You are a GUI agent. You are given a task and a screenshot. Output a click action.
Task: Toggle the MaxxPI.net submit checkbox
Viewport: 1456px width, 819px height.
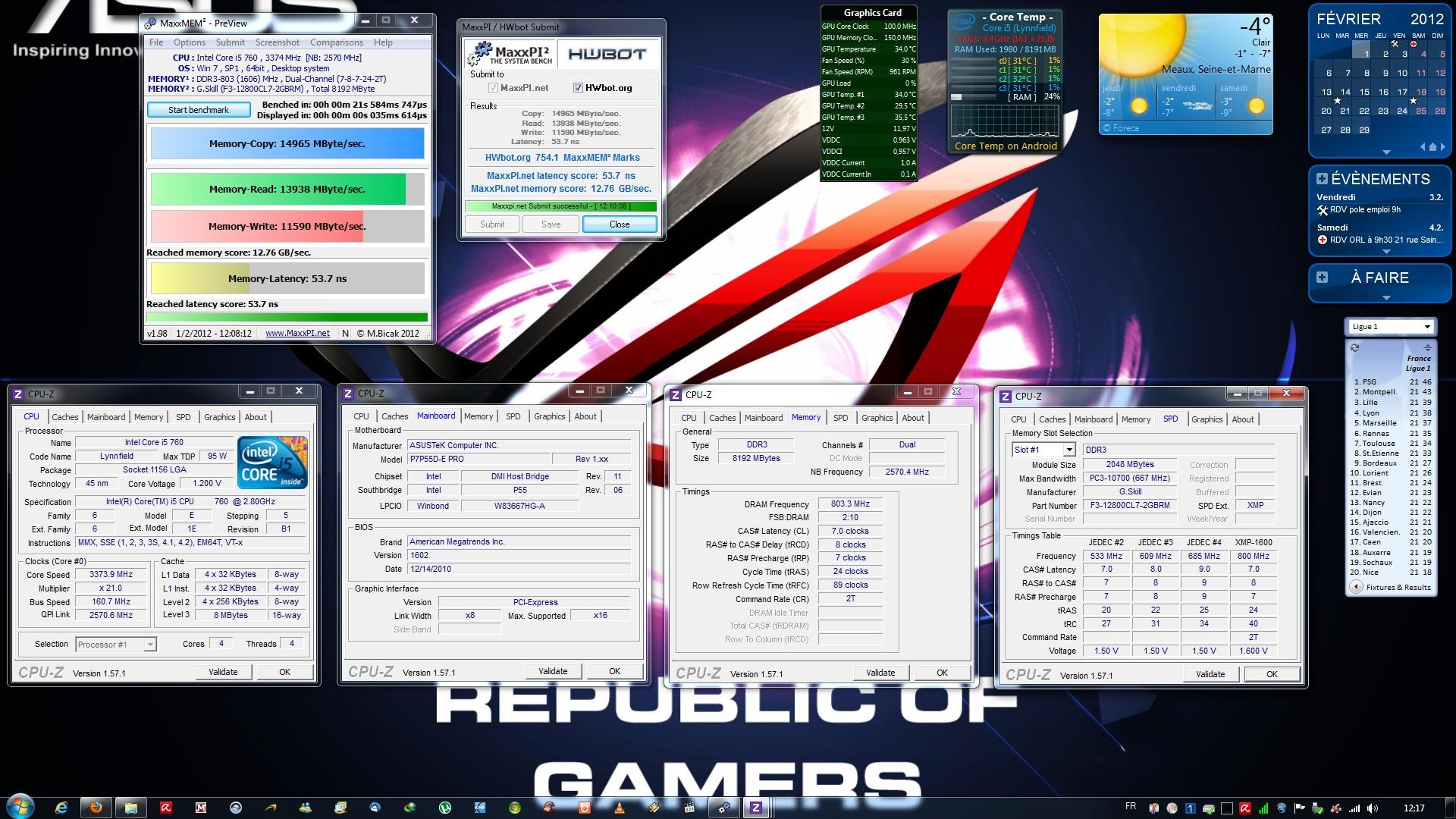click(493, 88)
